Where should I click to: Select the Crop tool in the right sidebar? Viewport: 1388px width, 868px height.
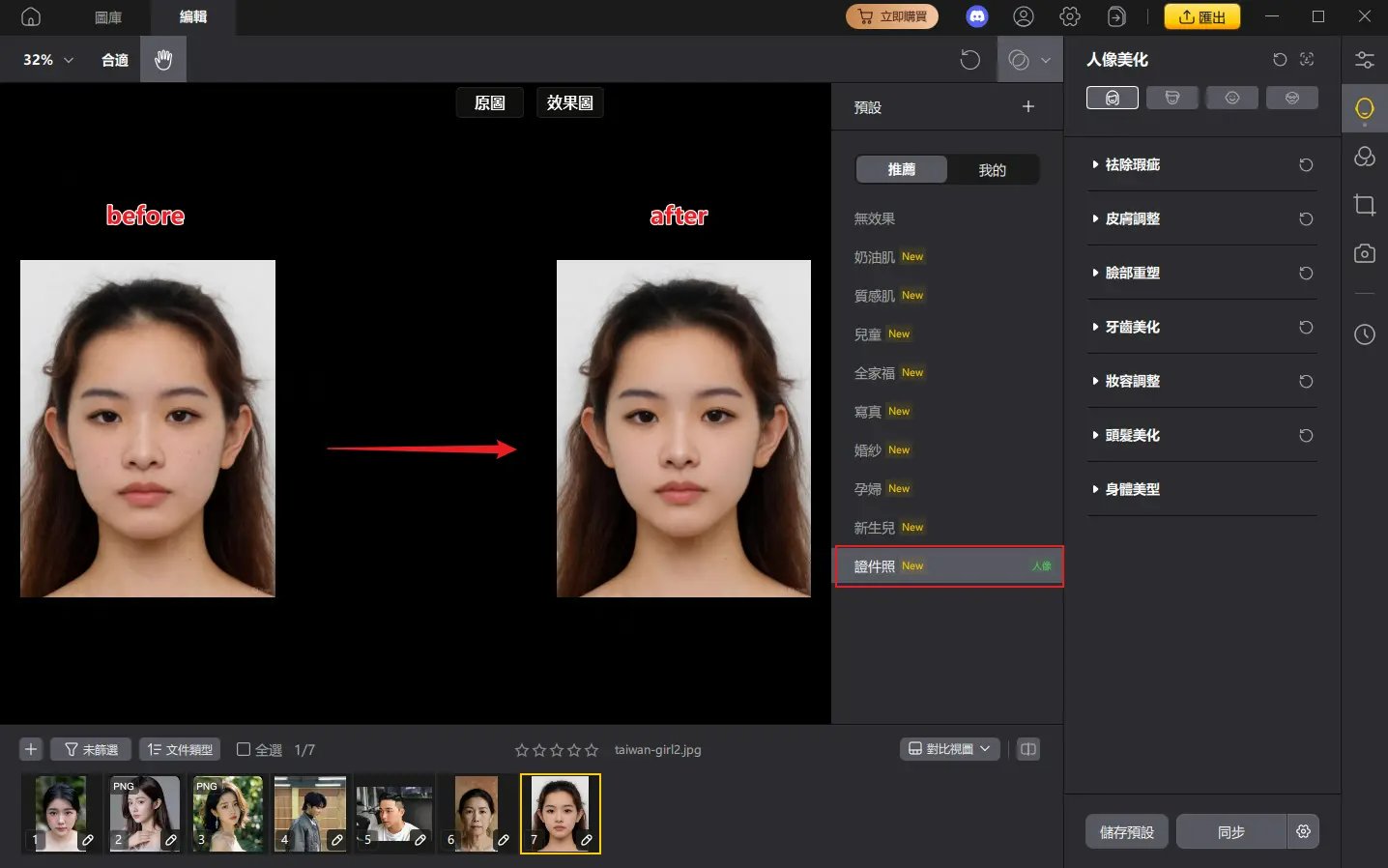tap(1365, 205)
